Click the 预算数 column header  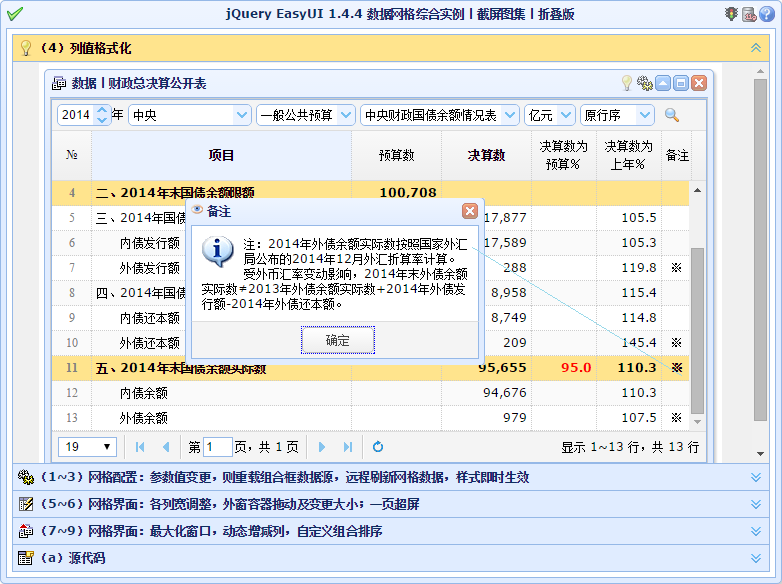[396, 155]
